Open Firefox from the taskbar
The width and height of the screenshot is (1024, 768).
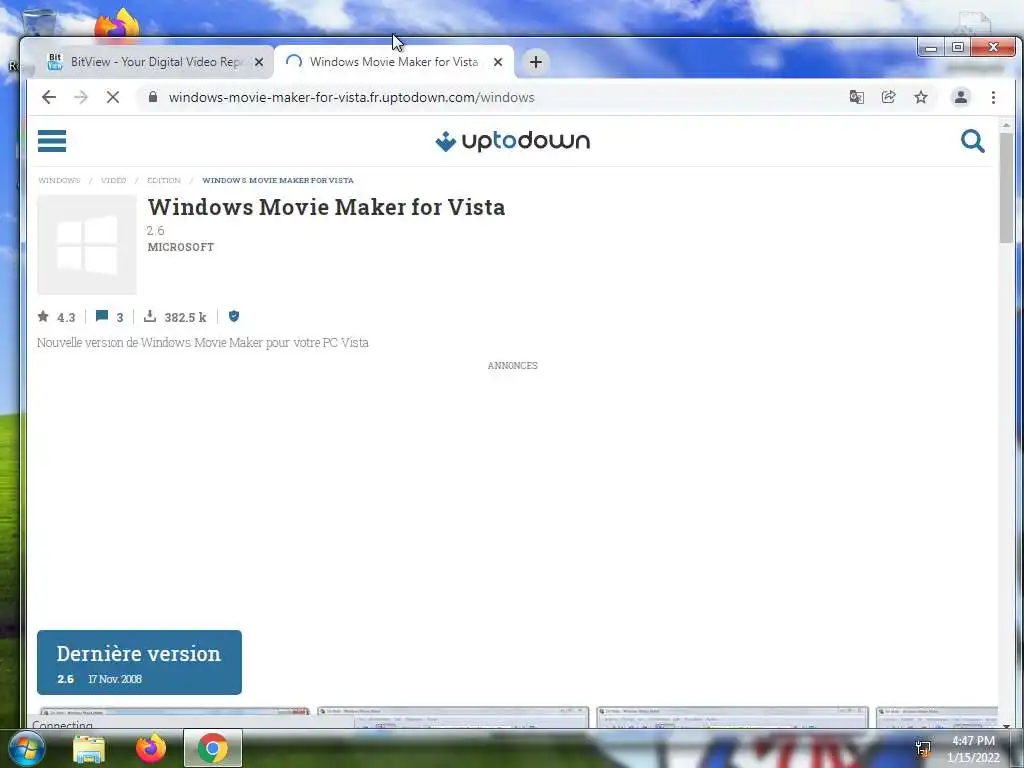[151, 748]
